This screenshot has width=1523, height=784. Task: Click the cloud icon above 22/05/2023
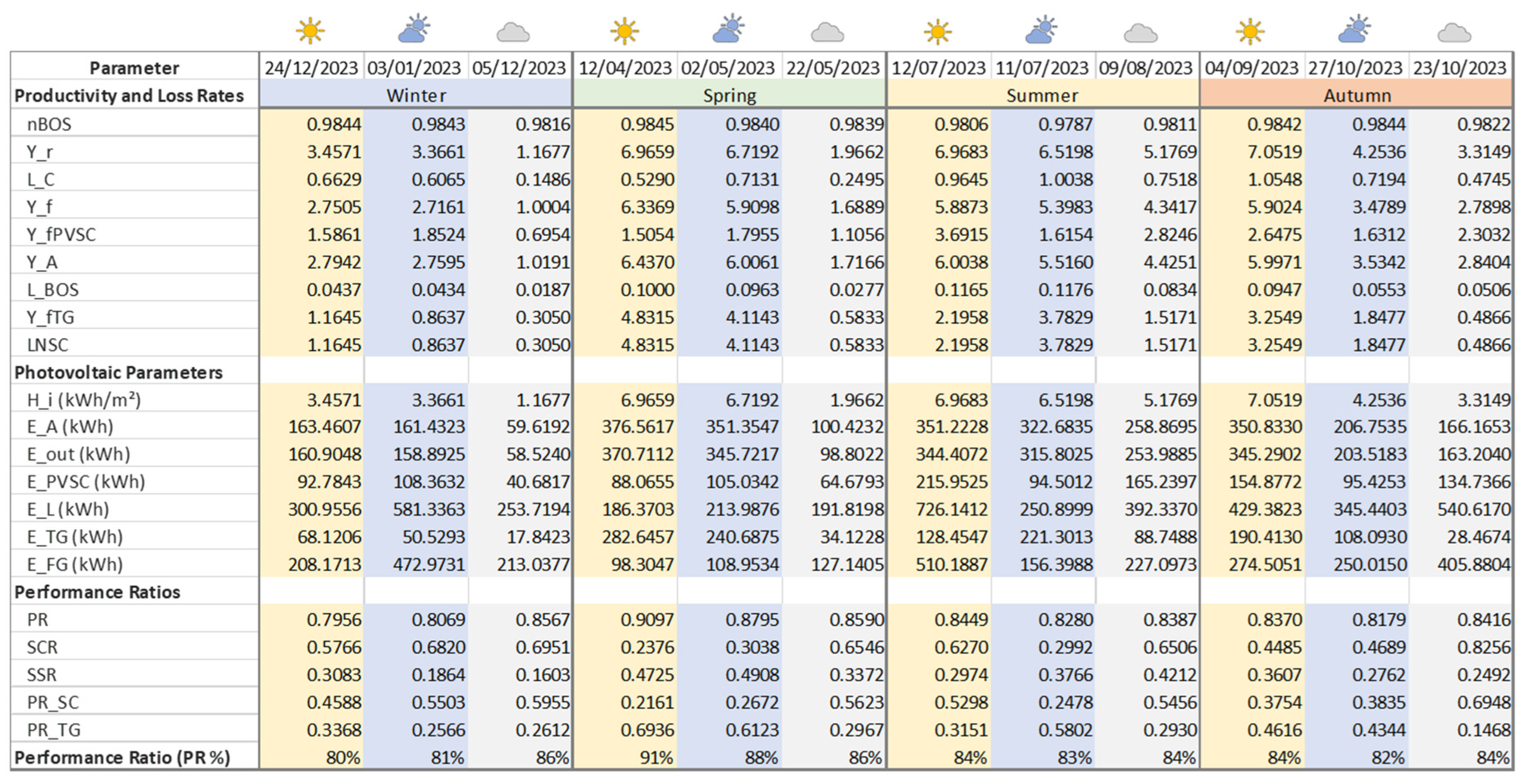click(x=826, y=32)
